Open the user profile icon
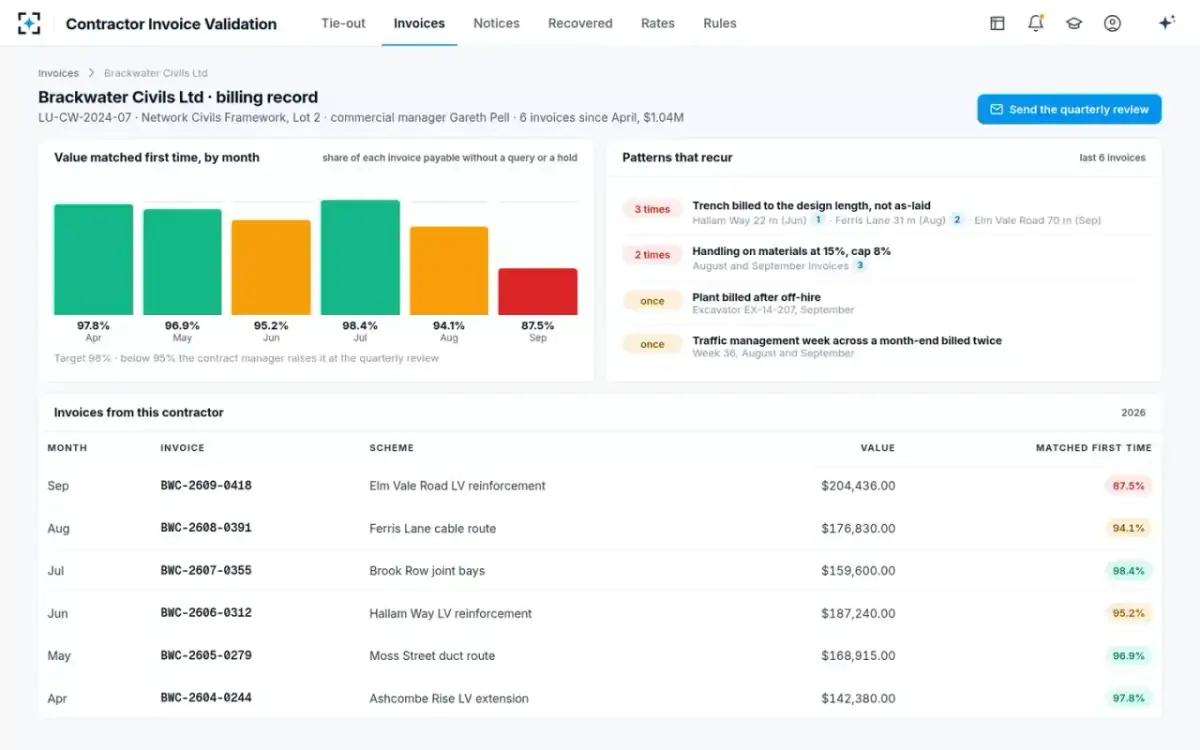This screenshot has height=750, width=1200. 1112,23
